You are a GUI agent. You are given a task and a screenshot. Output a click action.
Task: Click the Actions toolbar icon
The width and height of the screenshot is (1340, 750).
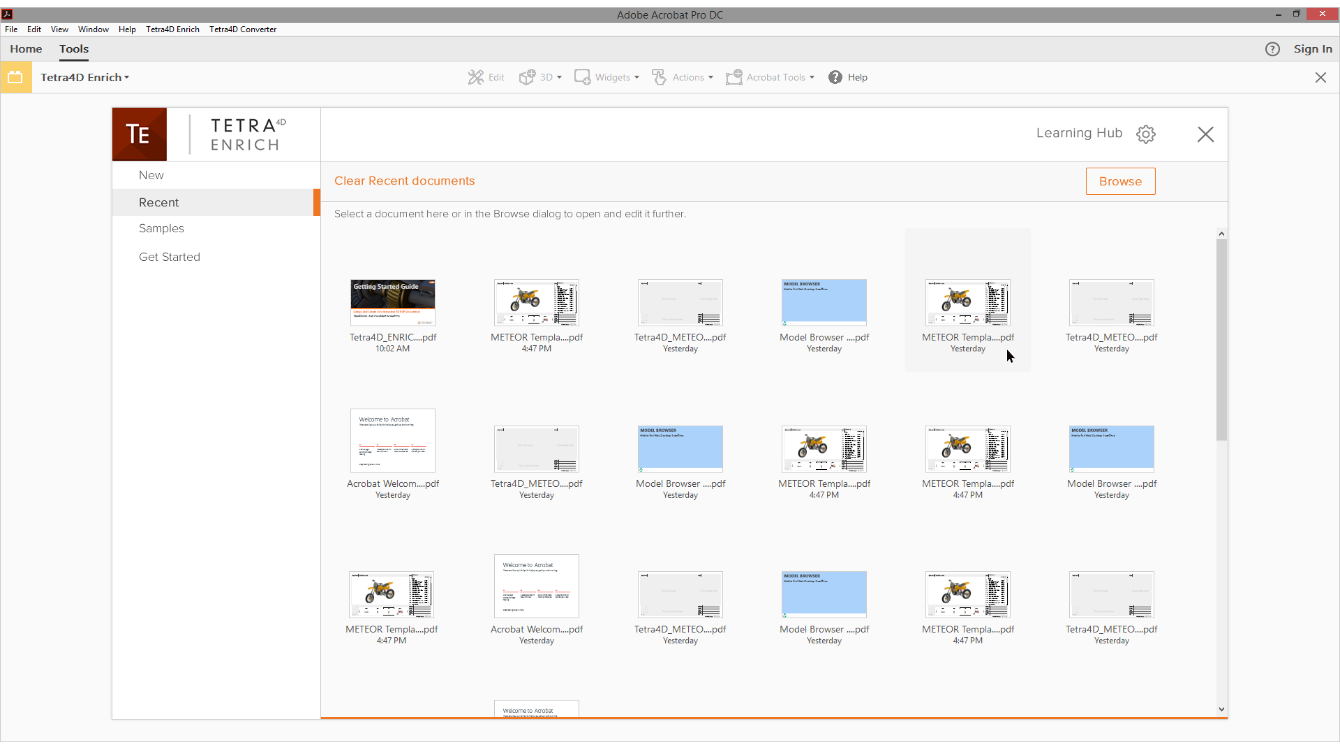pos(659,77)
